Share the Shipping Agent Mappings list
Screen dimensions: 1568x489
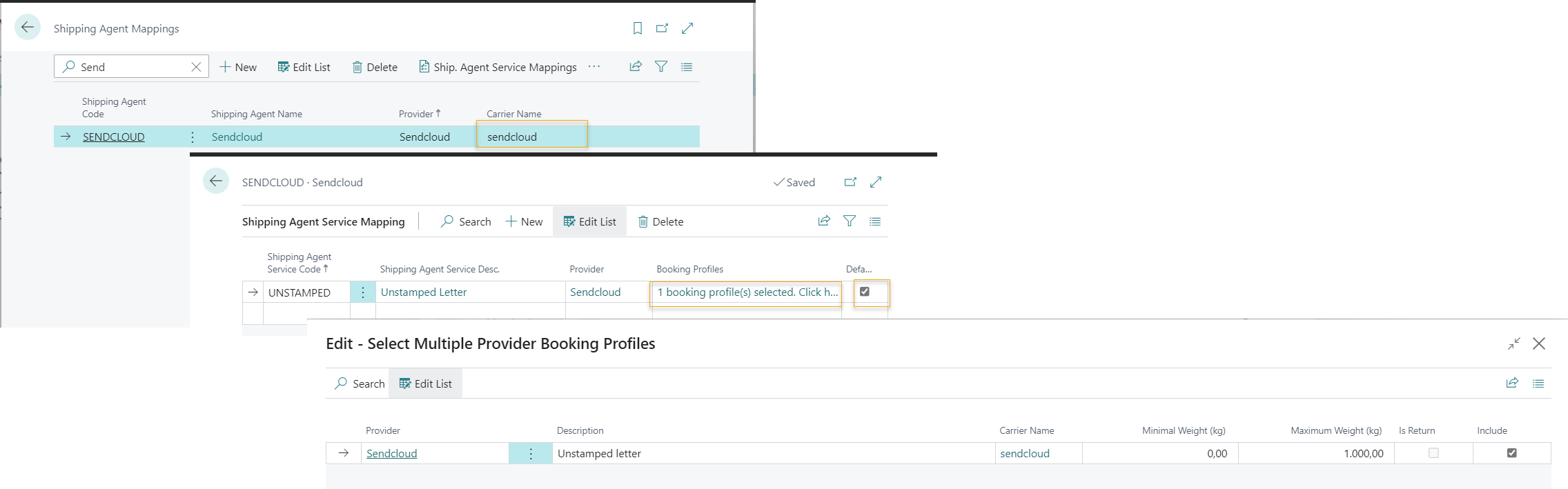coord(636,66)
